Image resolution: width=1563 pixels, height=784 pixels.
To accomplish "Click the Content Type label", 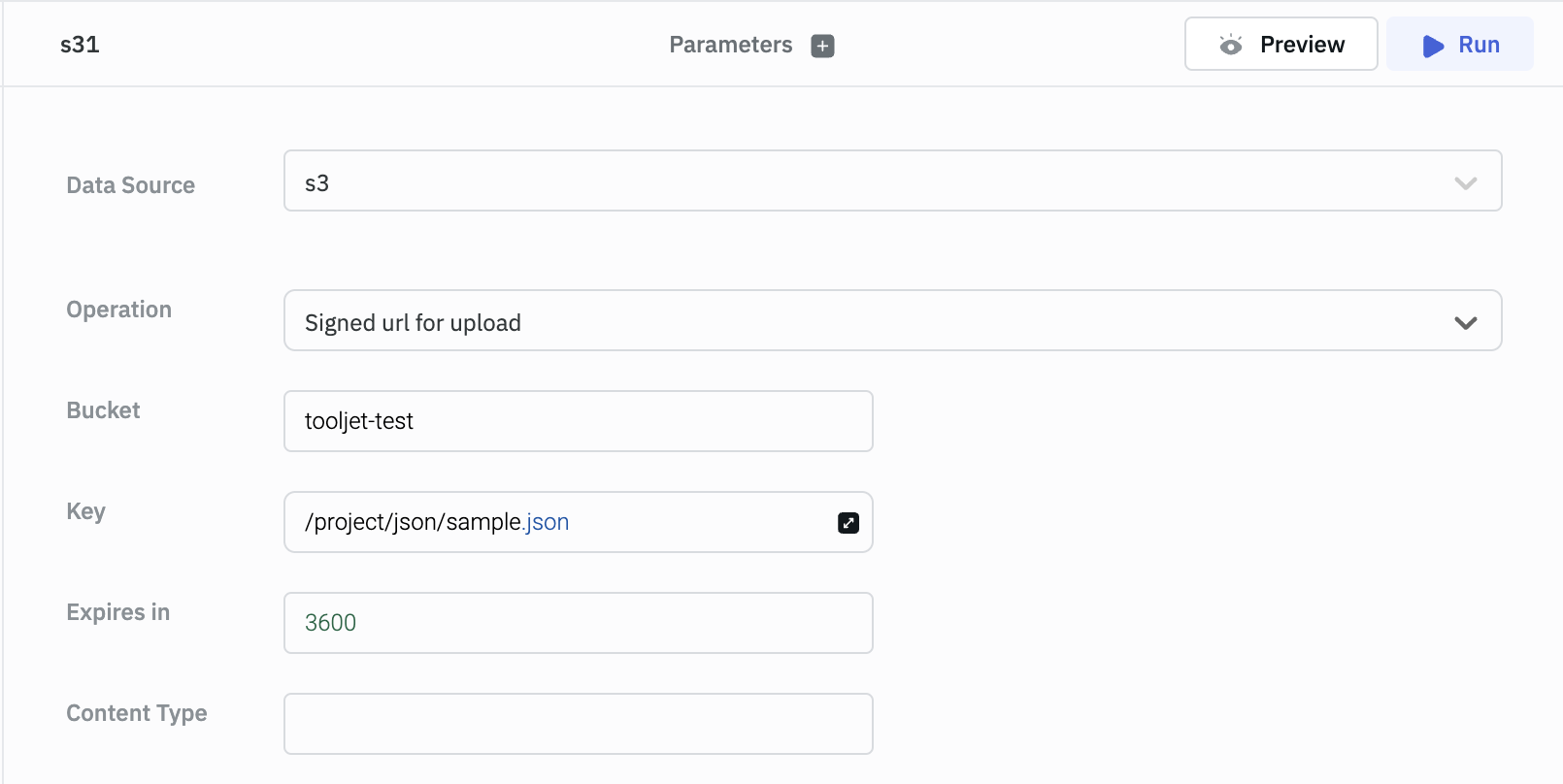I will [136, 713].
